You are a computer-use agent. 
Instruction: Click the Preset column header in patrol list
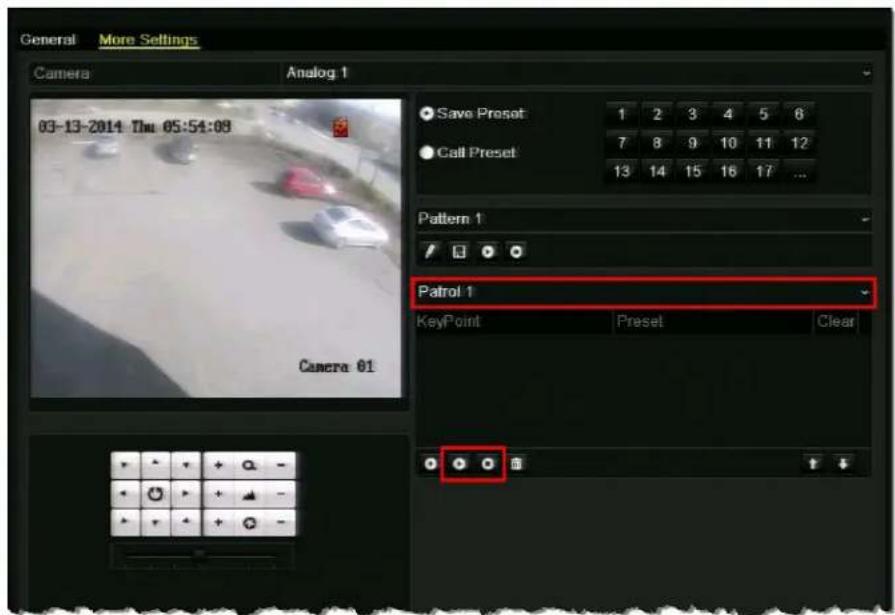pyautogui.click(x=713, y=321)
